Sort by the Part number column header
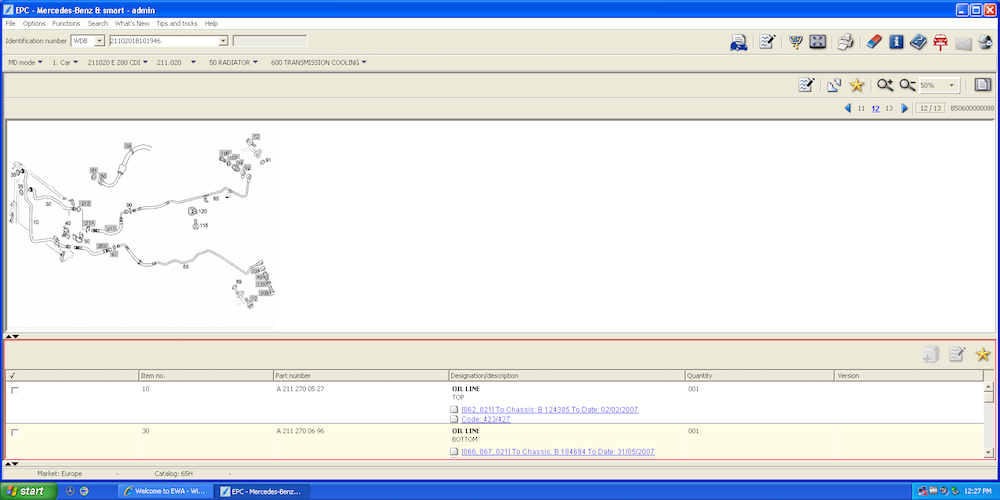This screenshot has width=1000, height=500. point(360,376)
